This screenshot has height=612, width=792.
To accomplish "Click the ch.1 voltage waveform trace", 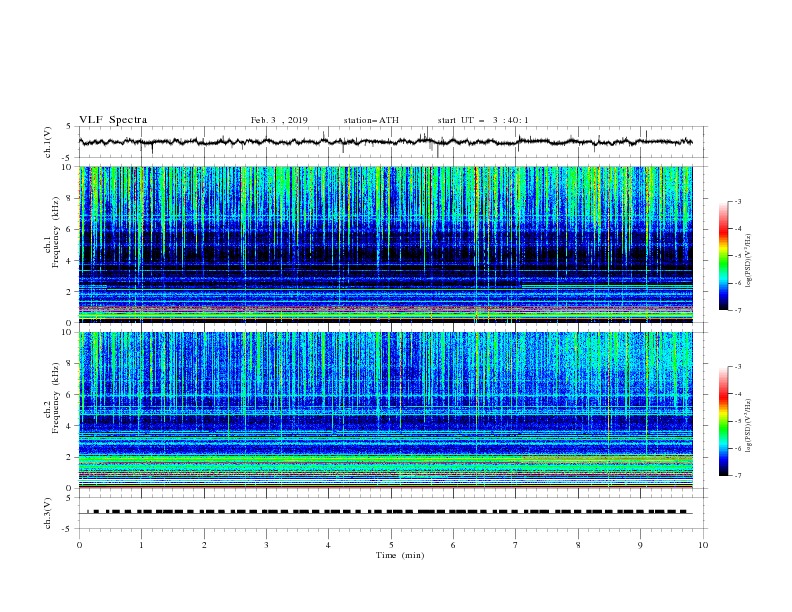I will click(385, 142).
